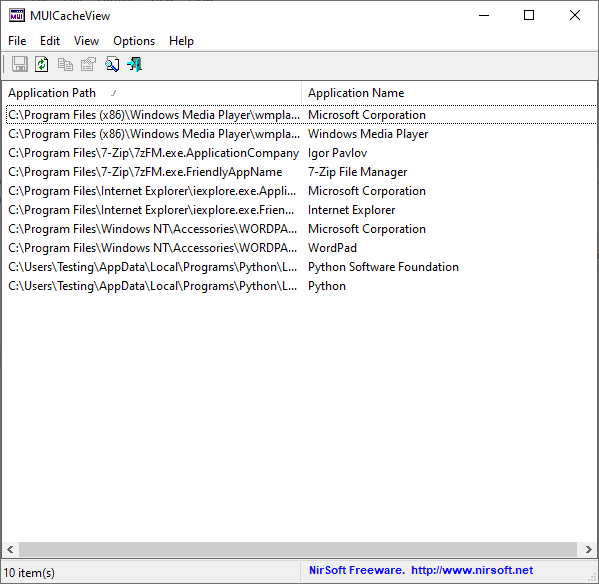Image resolution: width=599 pixels, height=584 pixels.
Task: Sort by the Application Name column header
Action: point(449,93)
